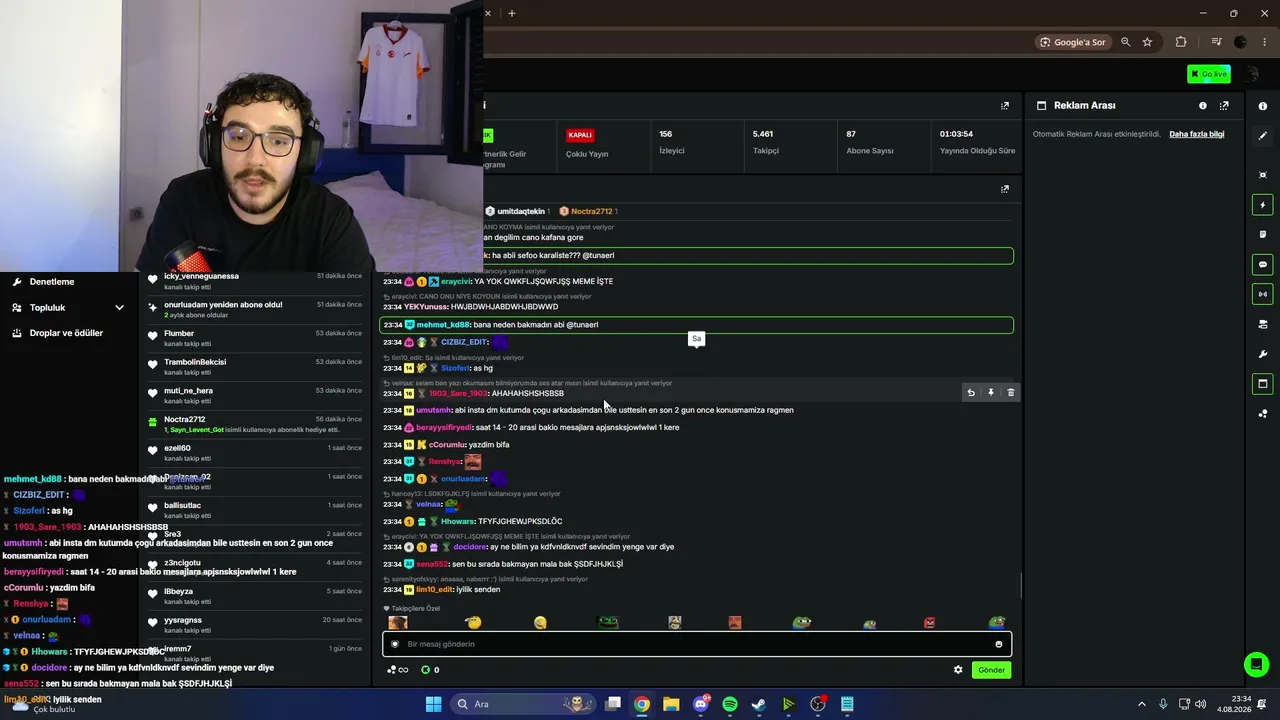Show info for the Reklam Arası panel
The image size is (1280, 720).
point(1203,106)
